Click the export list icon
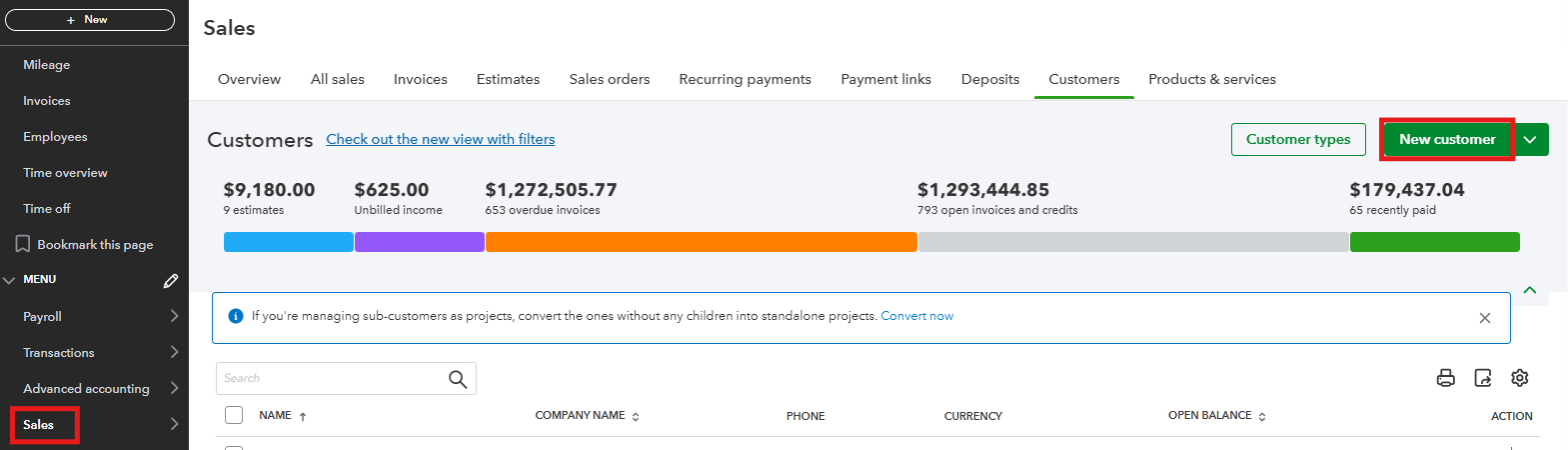1568x450 pixels. tap(1483, 378)
